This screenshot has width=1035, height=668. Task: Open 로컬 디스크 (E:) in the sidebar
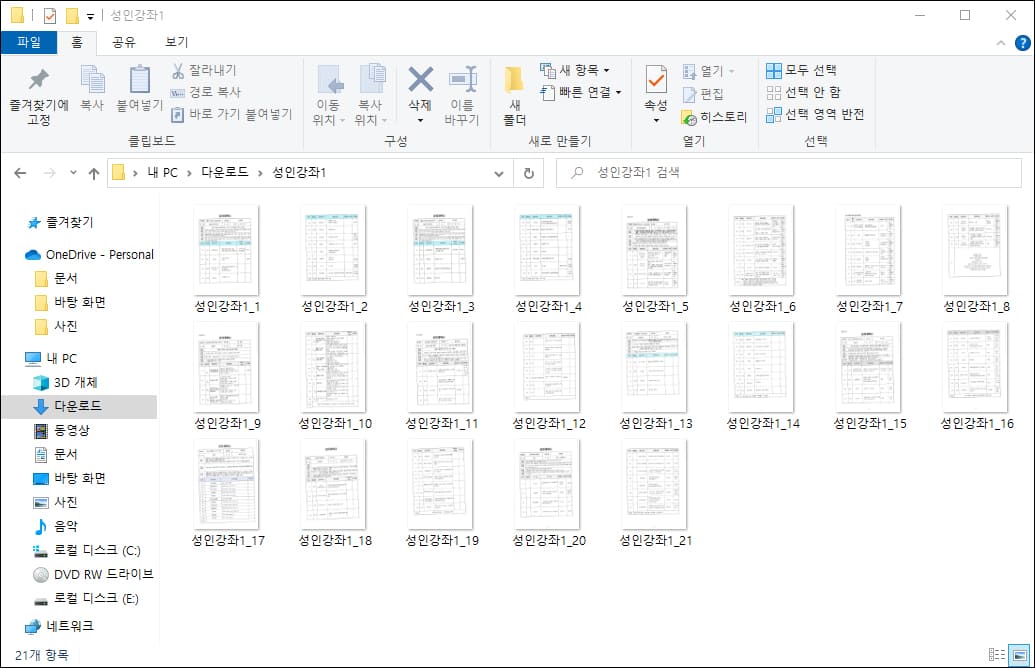click(87, 599)
